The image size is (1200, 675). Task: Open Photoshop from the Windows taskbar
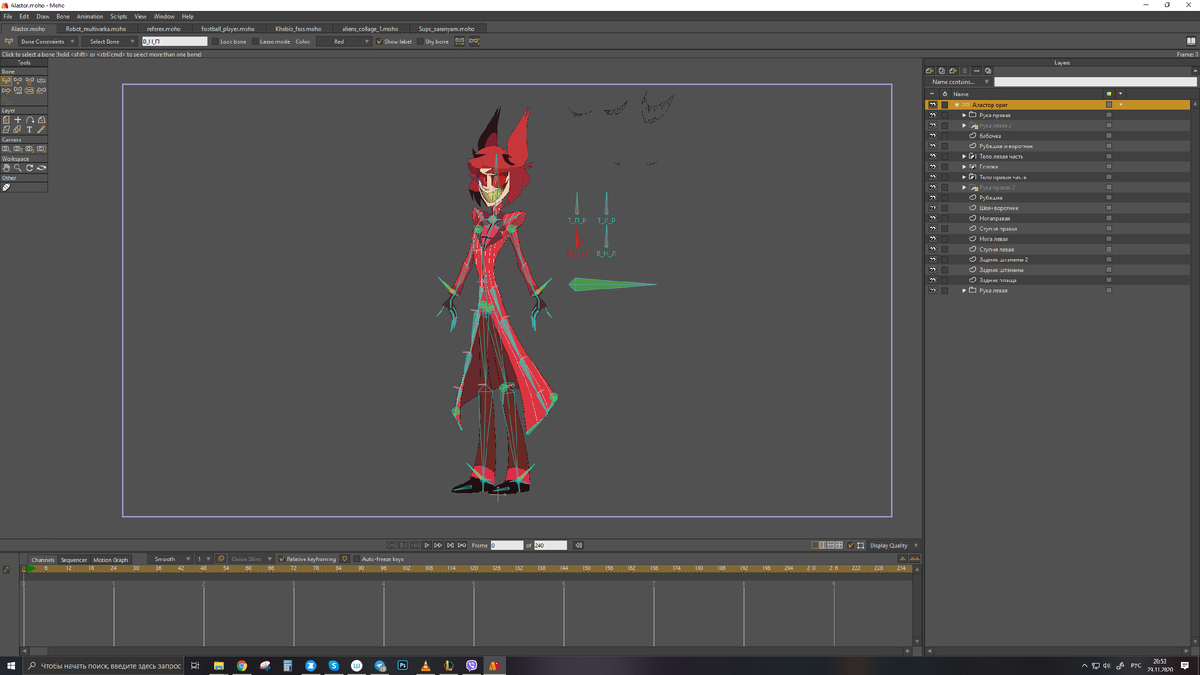403,665
